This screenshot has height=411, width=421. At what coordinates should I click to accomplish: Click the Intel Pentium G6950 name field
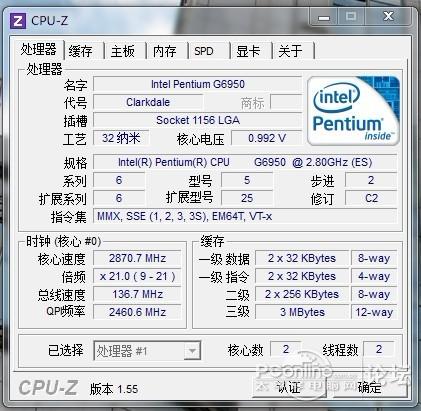pos(198,84)
